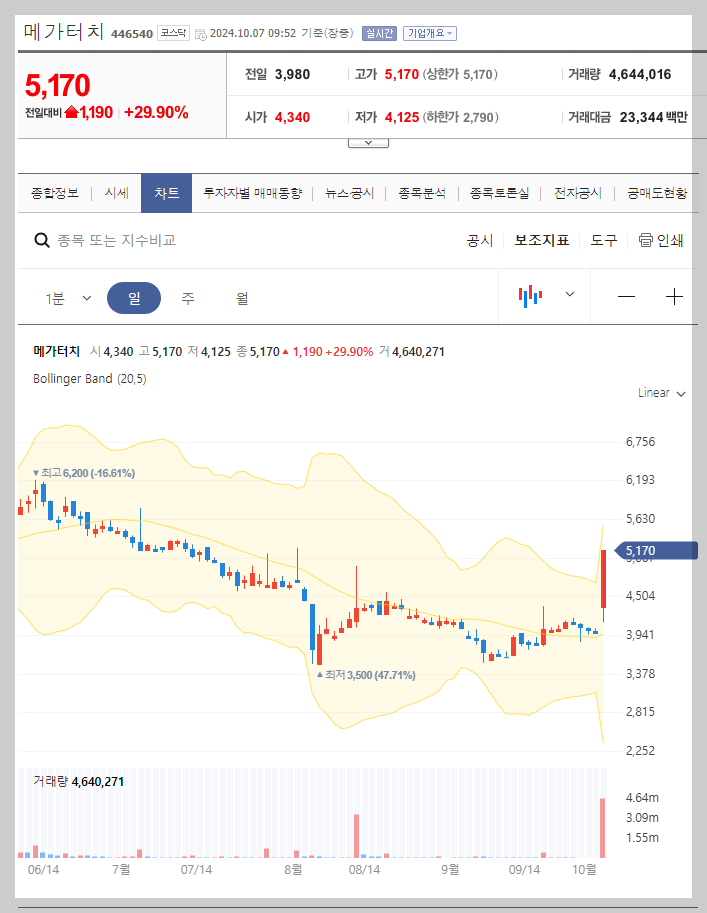The image size is (707, 913).
Task: Switch chart timeframe to 월 (monthly)
Action: click(x=240, y=297)
